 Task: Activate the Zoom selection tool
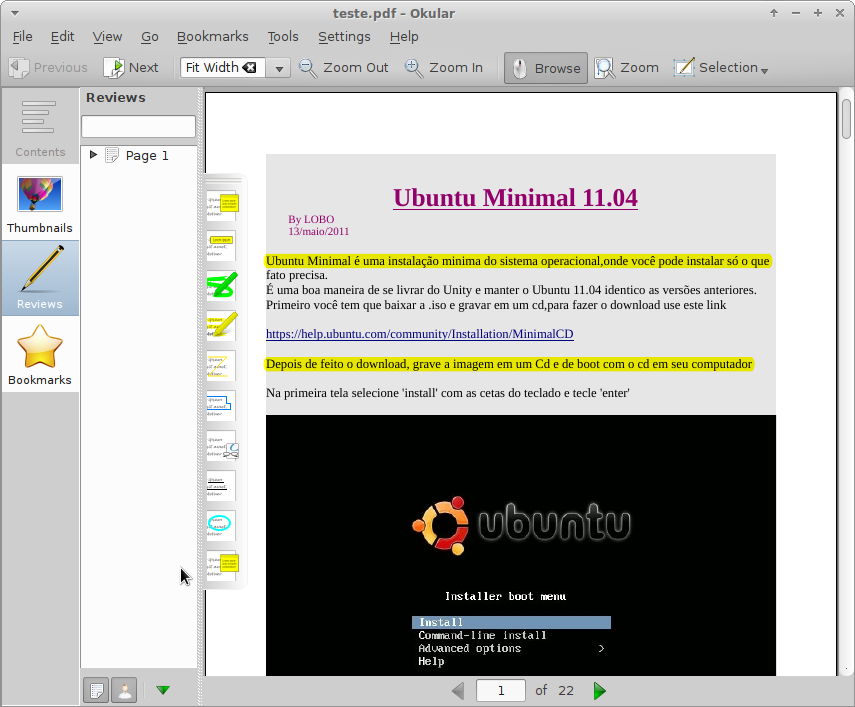click(x=627, y=68)
